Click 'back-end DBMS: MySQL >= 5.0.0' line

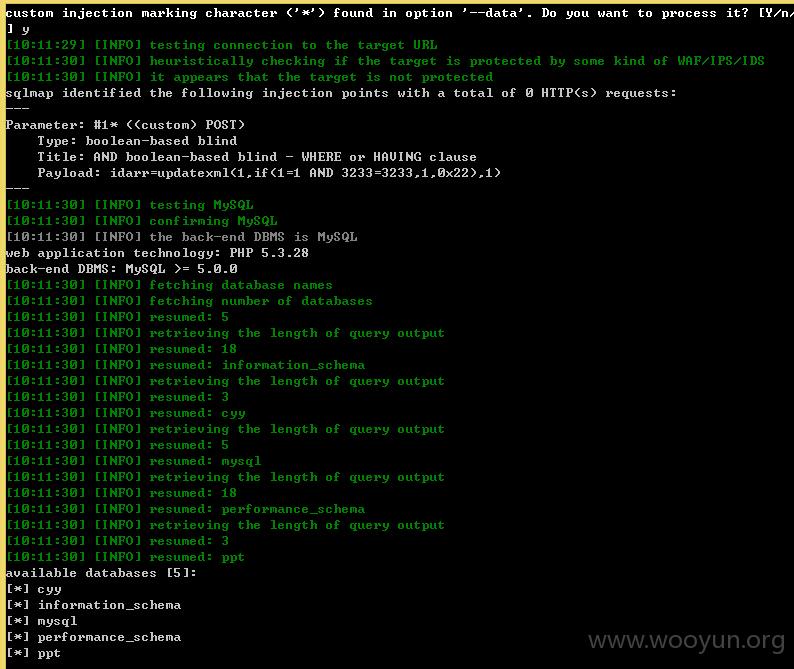coord(122,269)
